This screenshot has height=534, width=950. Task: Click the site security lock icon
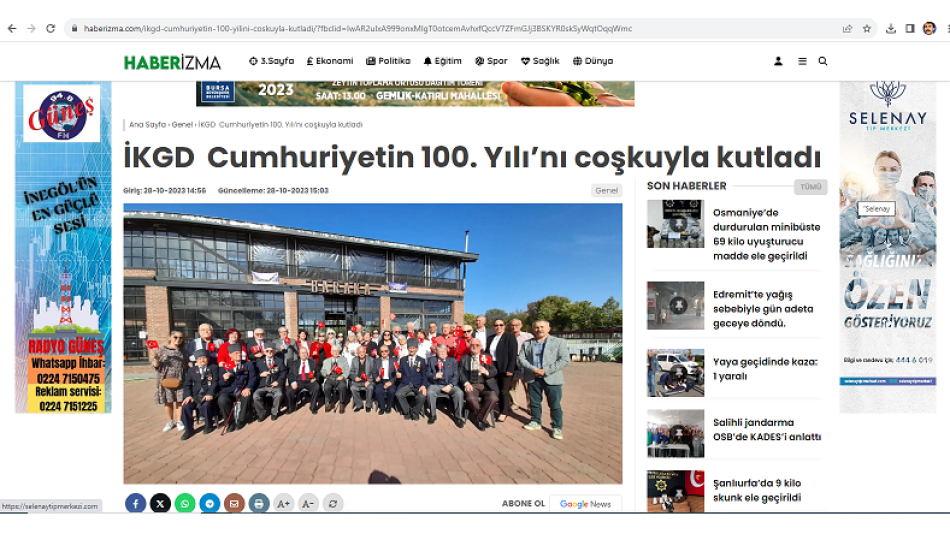coord(75,28)
